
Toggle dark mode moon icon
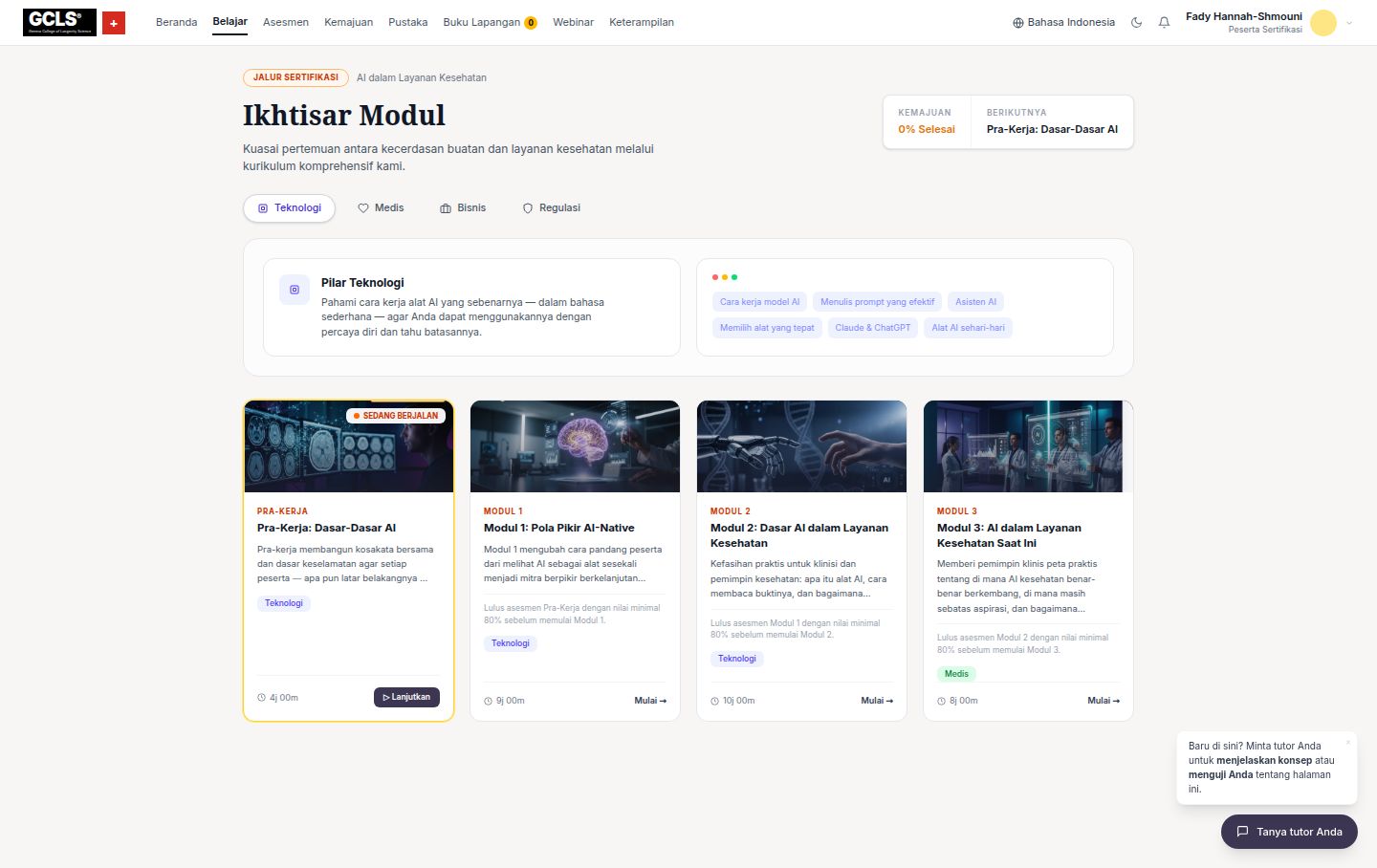[1136, 22]
